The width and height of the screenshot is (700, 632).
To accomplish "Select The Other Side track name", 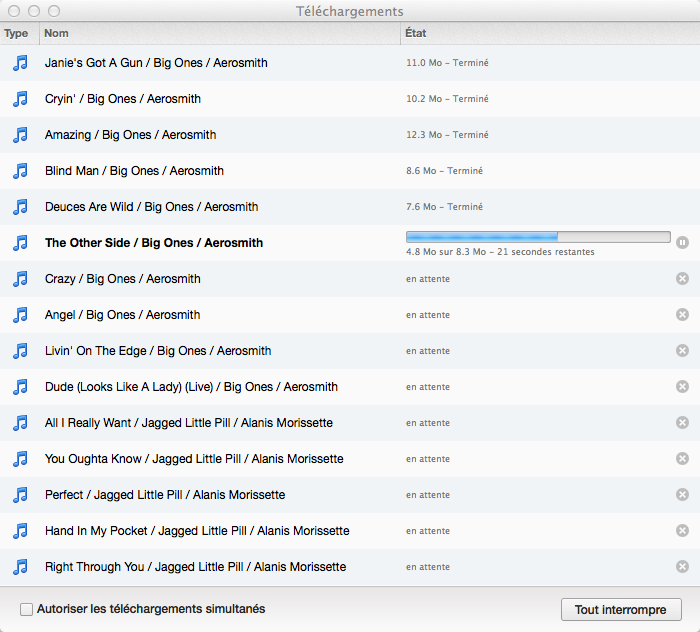I will tap(154, 243).
